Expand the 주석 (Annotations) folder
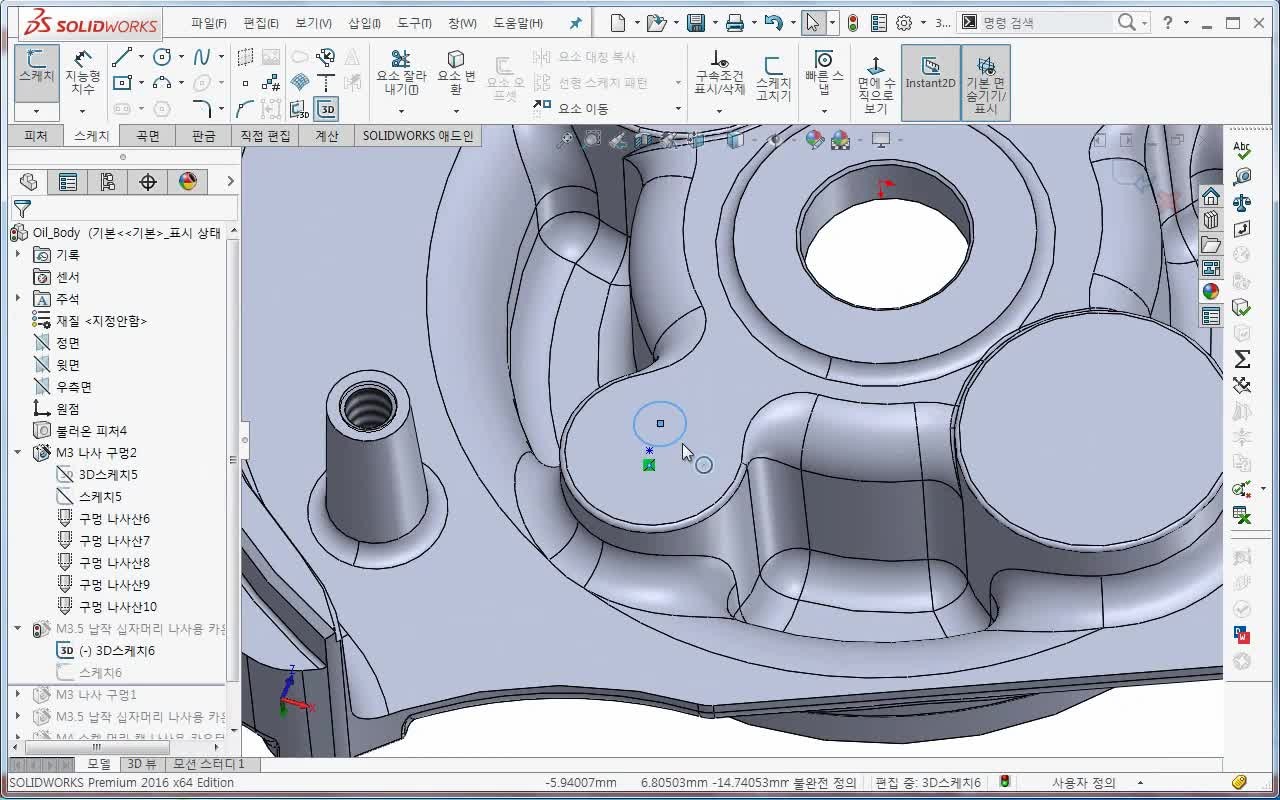 17,299
